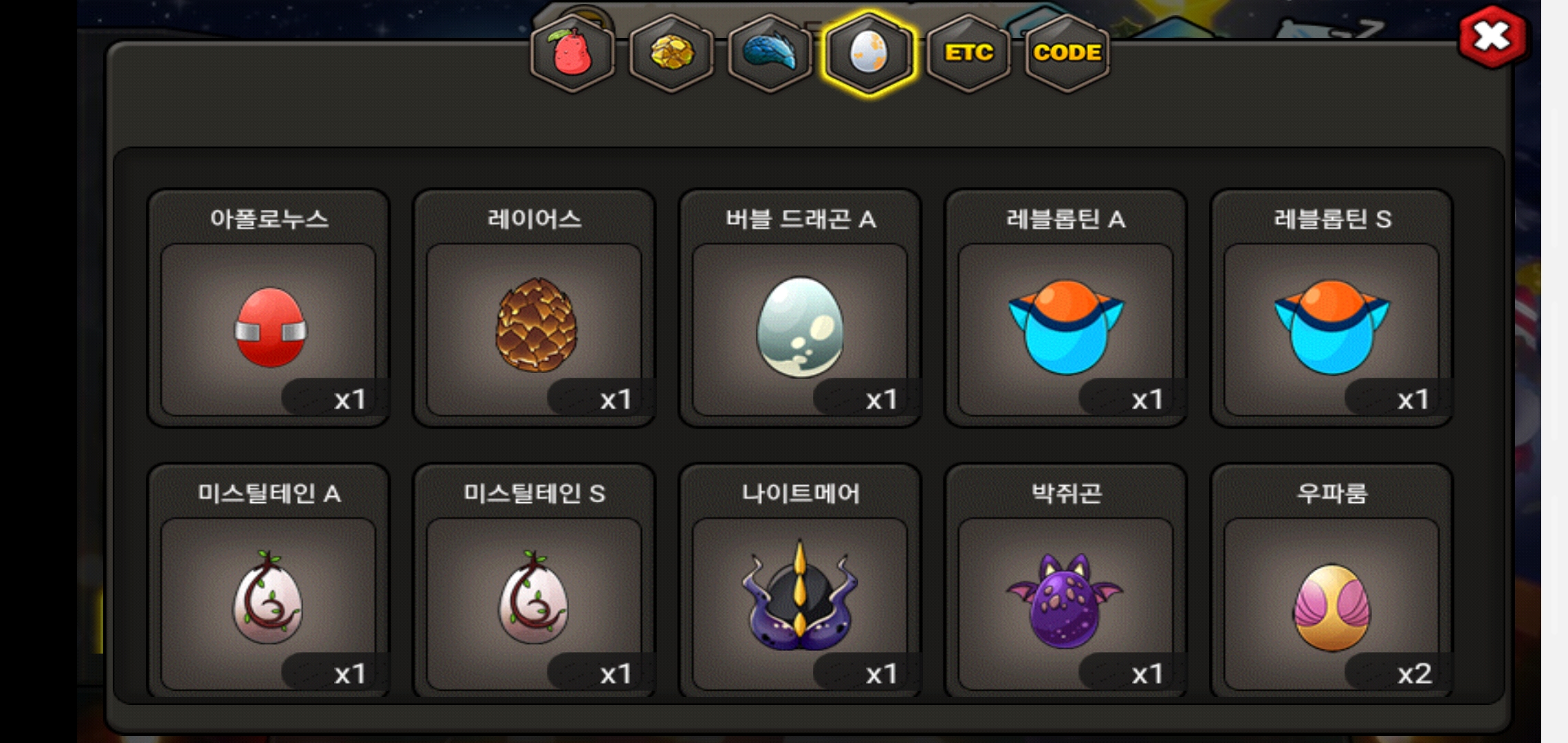Choose the 버블 드래곤 A egg
This screenshot has height=743, width=1568.
(x=800, y=327)
